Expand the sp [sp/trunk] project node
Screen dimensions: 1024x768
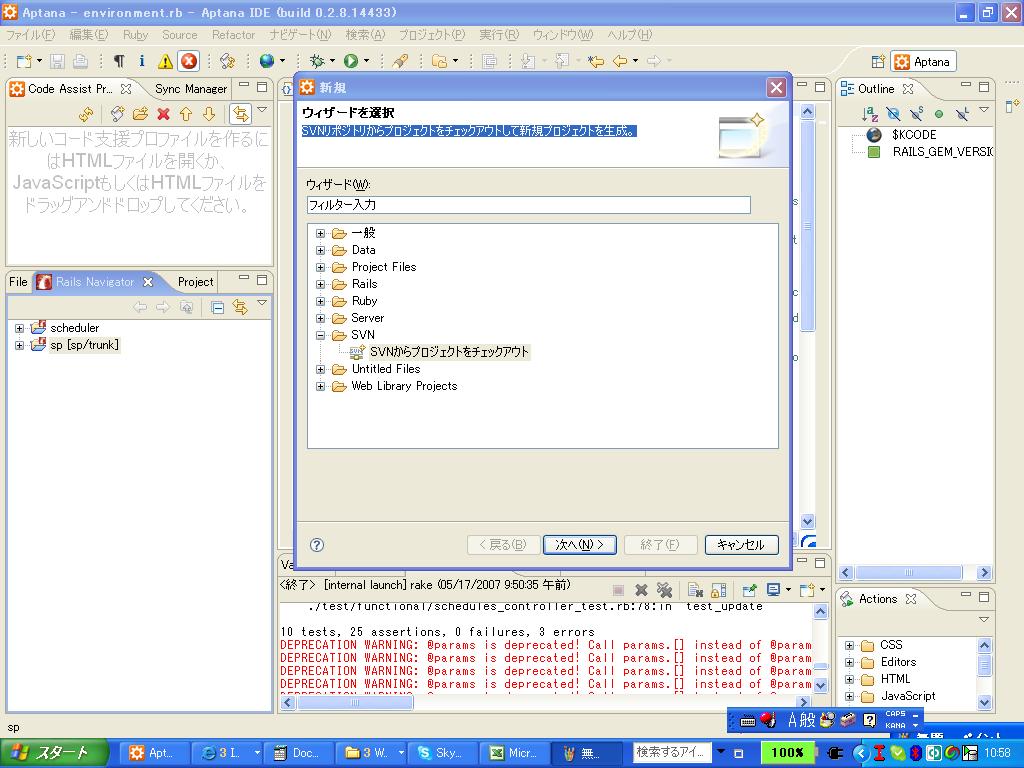pos(20,345)
